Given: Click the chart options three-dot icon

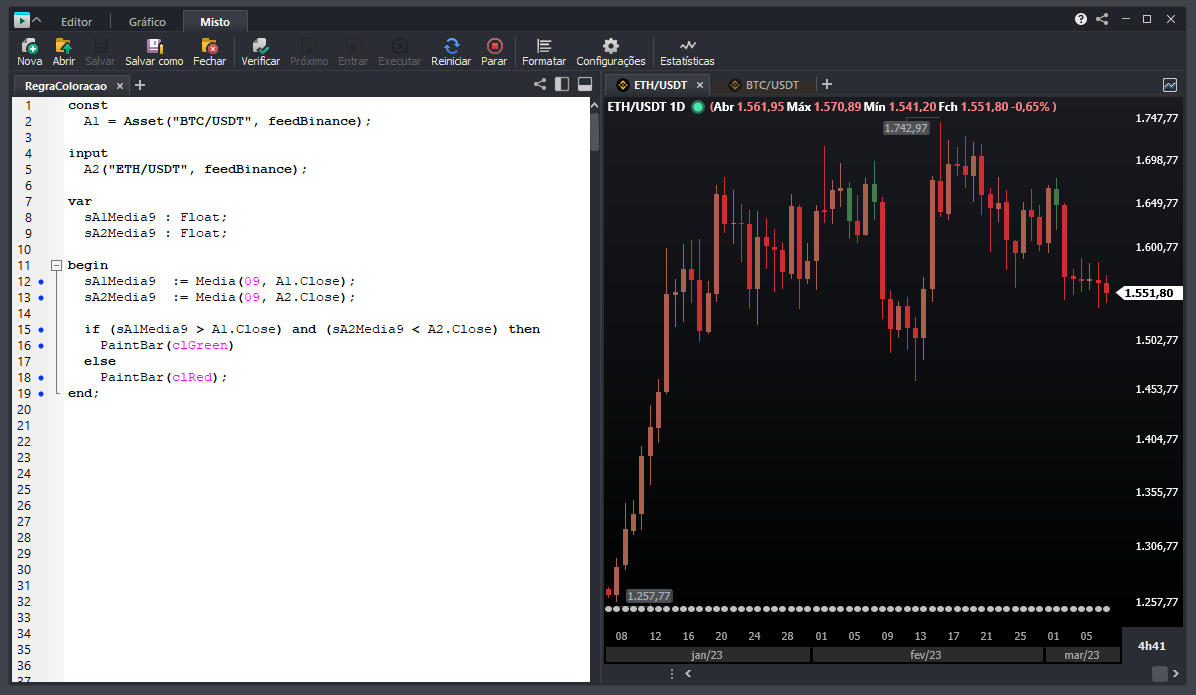Looking at the screenshot, I should tap(671, 674).
